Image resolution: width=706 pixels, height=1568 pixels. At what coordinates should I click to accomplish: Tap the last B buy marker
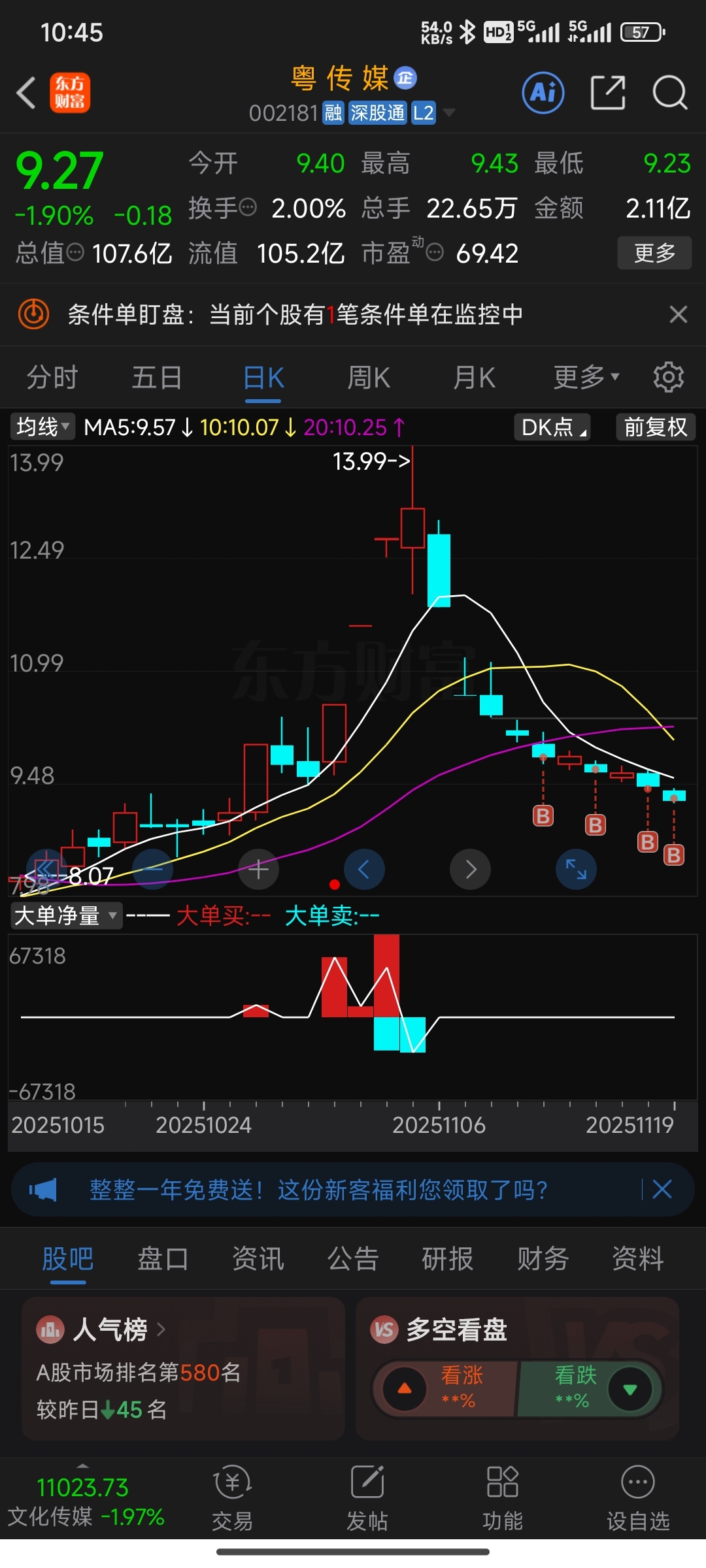coord(674,855)
